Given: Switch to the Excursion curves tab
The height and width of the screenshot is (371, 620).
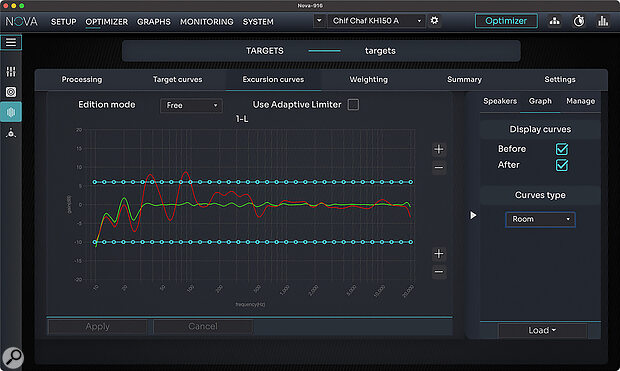Looking at the screenshot, I should (273, 80).
